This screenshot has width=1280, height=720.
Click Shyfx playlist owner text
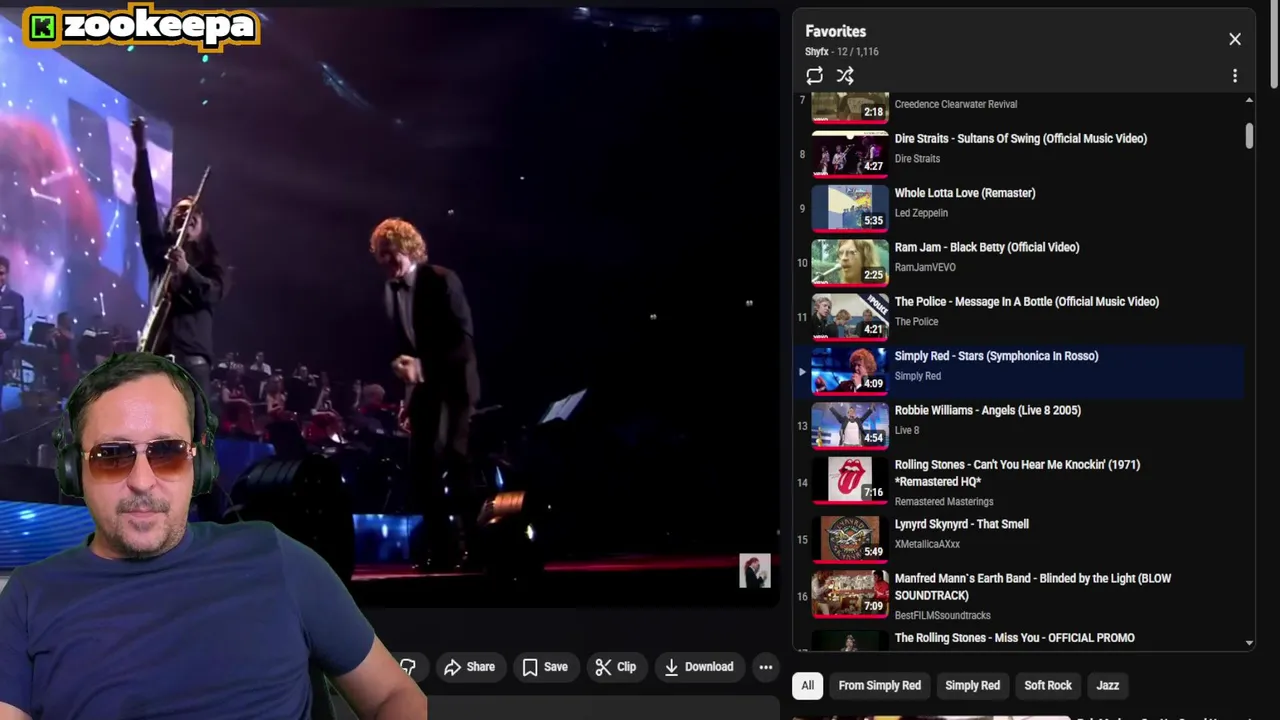tap(817, 52)
